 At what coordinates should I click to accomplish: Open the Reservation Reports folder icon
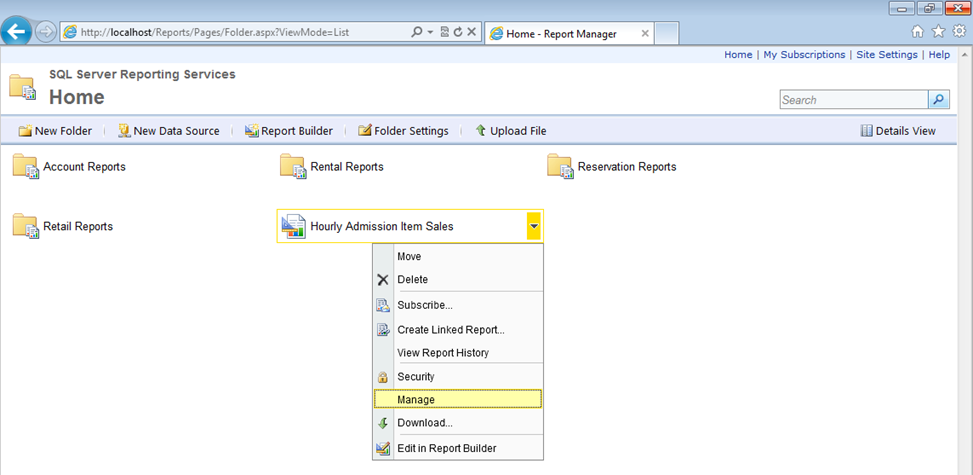click(x=559, y=166)
